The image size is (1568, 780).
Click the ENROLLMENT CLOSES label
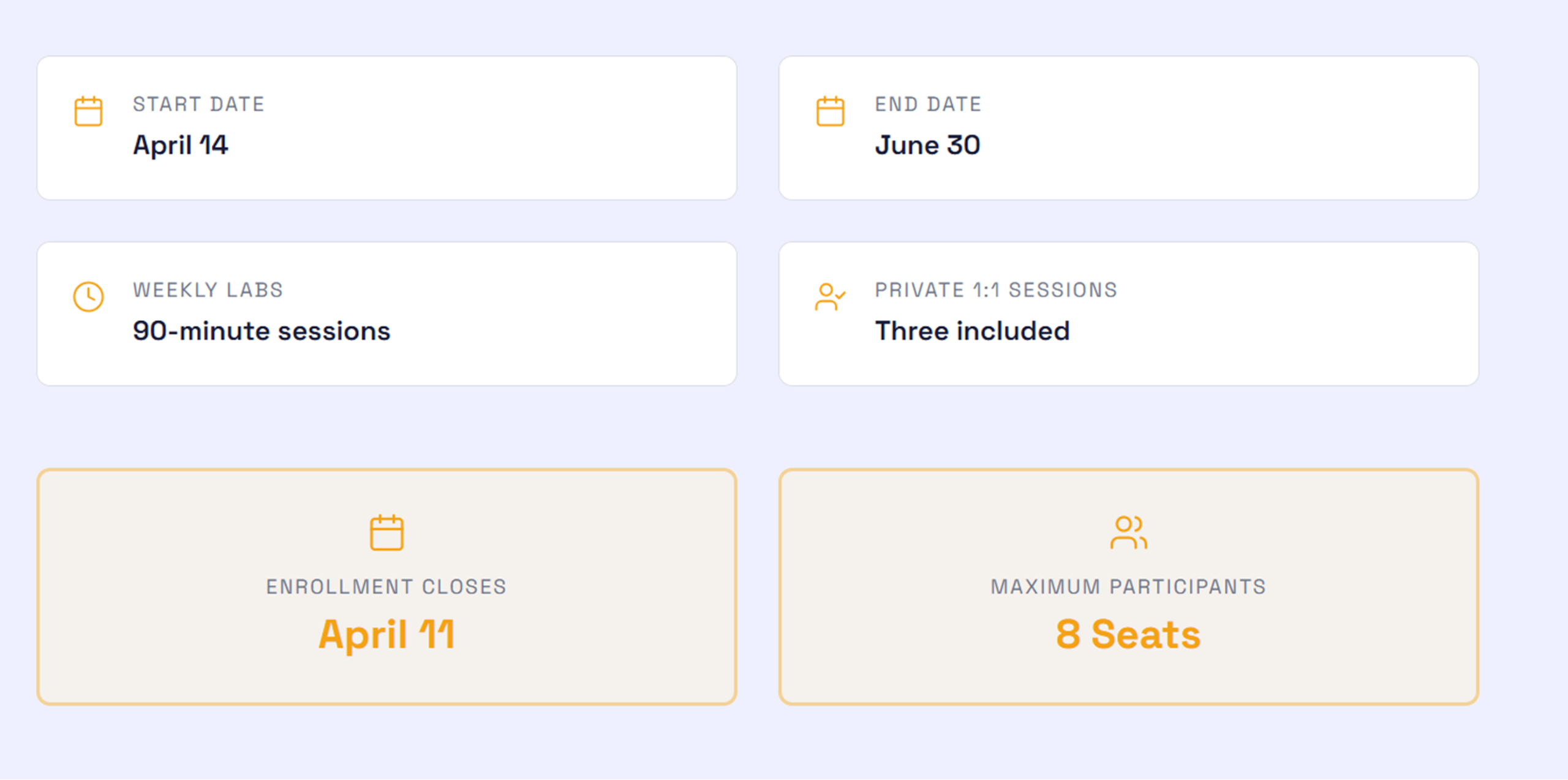(386, 587)
